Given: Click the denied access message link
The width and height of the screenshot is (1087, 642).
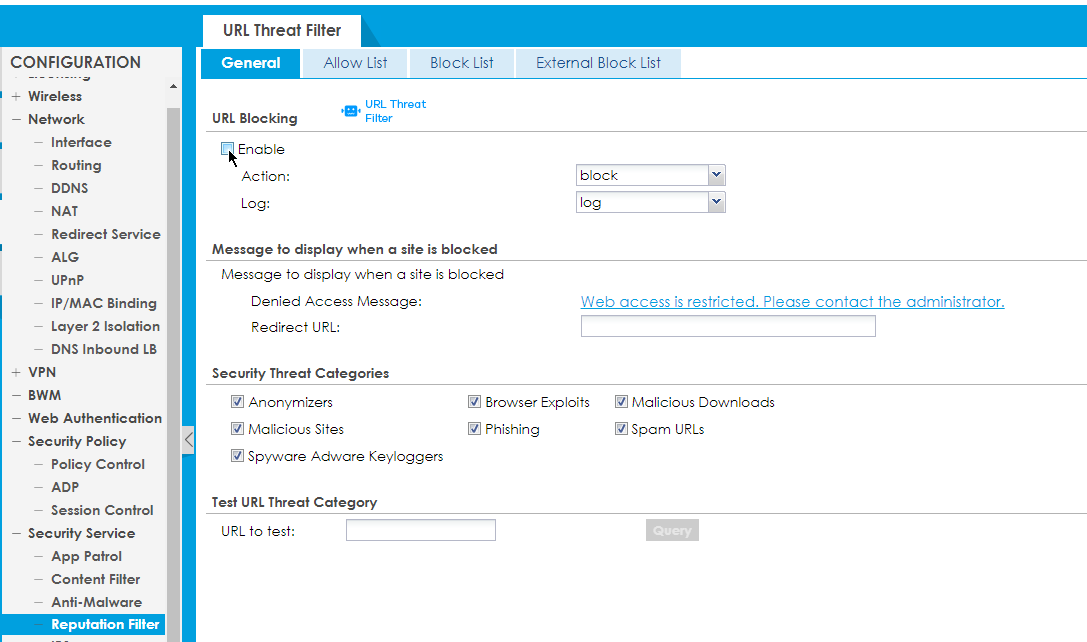Looking at the screenshot, I should pos(792,301).
